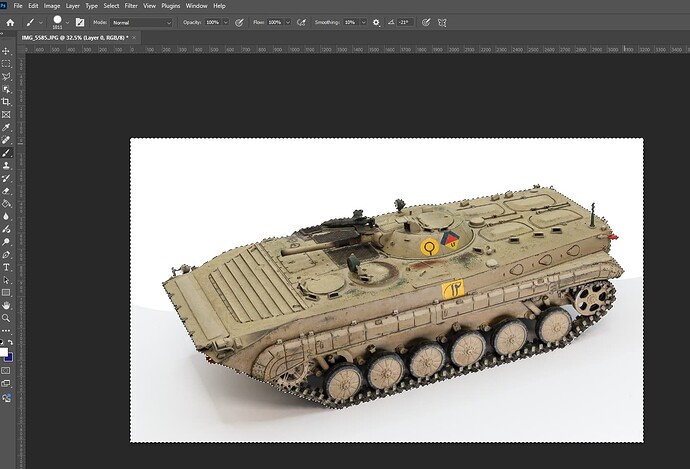Pick the Eyedropper tool
The height and width of the screenshot is (469, 690).
(x=6, y=128)
